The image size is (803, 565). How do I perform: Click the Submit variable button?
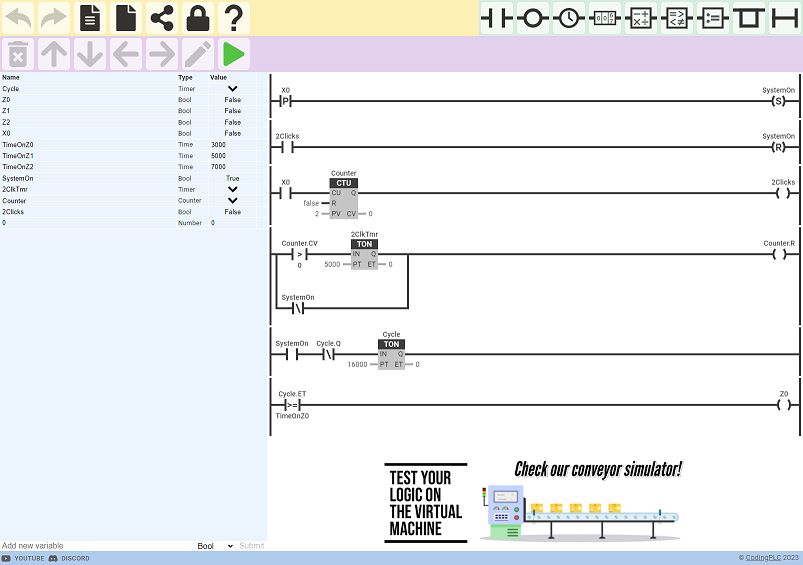coord(251,546)
